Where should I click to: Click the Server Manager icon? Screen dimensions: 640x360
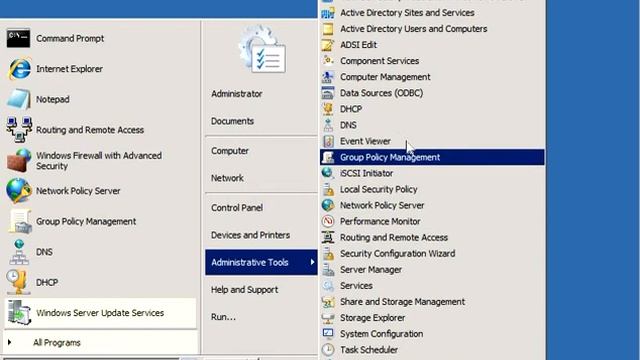coord(328,269)
